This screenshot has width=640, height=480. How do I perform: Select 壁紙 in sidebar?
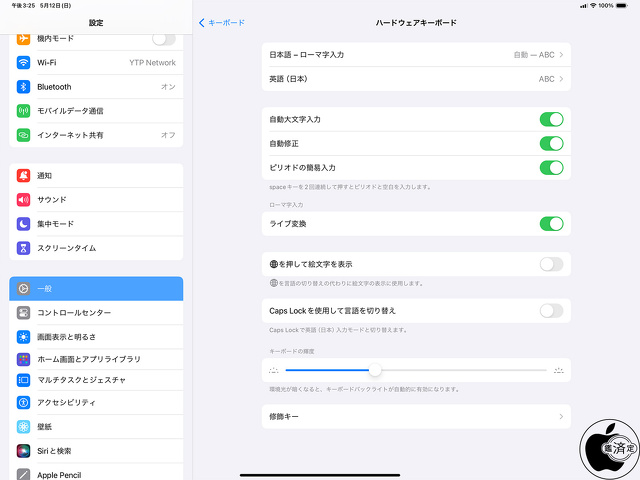[96, 427]
